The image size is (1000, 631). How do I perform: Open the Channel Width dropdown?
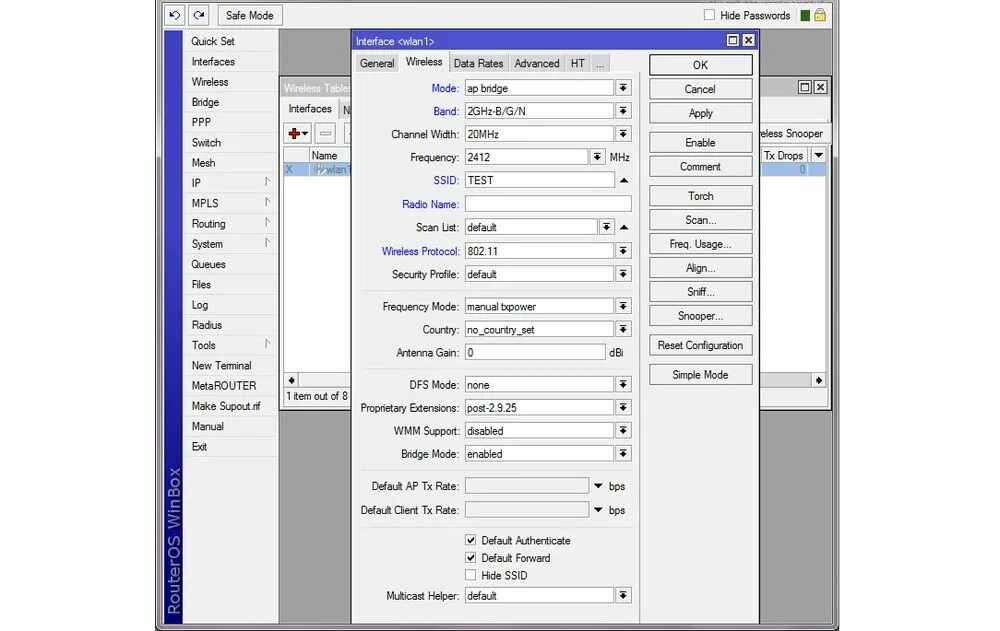[623, 134]
